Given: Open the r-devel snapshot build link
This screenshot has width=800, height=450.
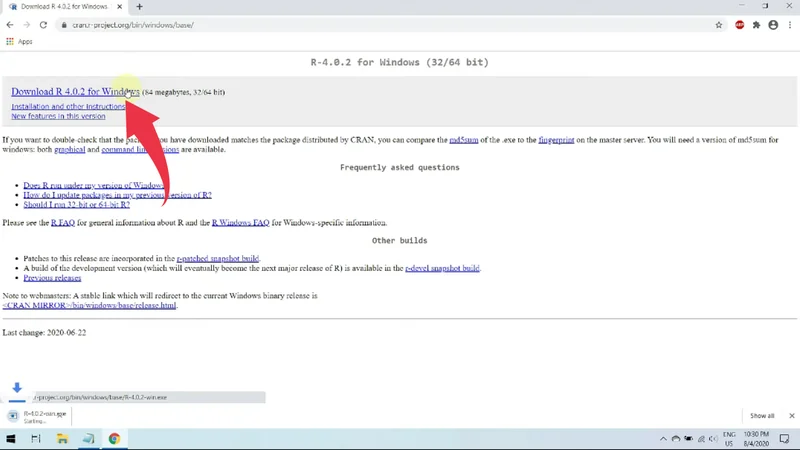Looking at the screenshot, I should [x=442, y=268].
